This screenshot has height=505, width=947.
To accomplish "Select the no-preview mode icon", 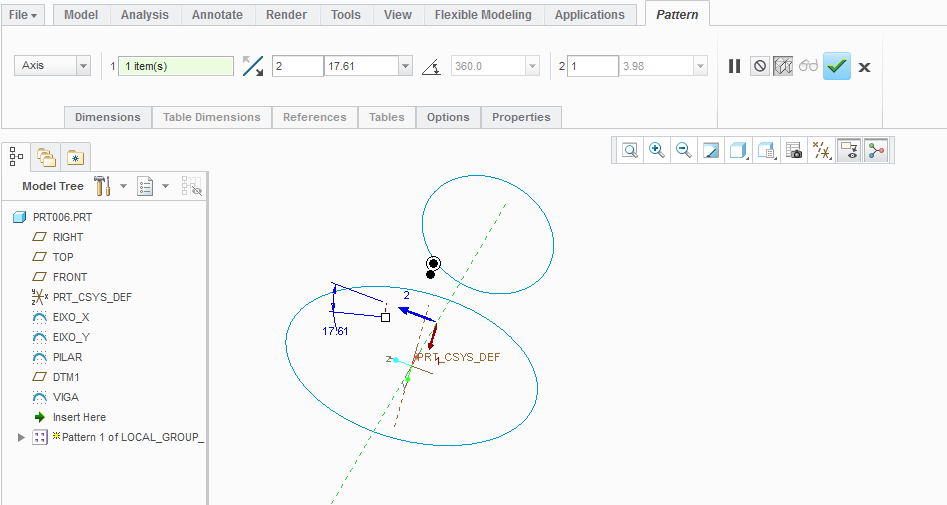I will pos(760,66).
